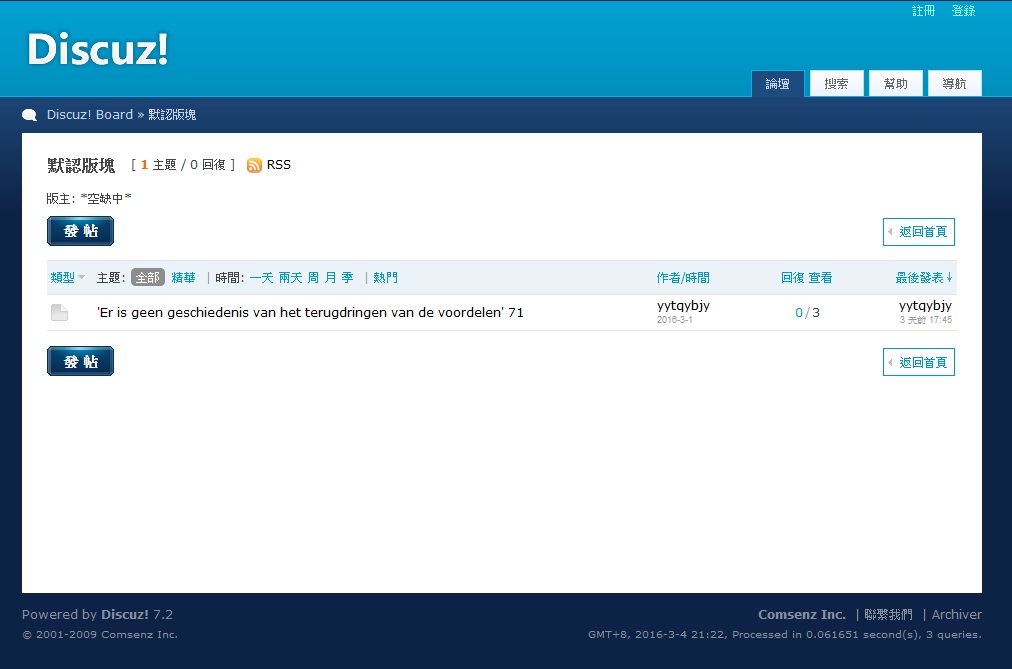The width and height of the screenshot is (1012, 669).
Task: Select the 全部 topic filter
Action: pos(147,278)
